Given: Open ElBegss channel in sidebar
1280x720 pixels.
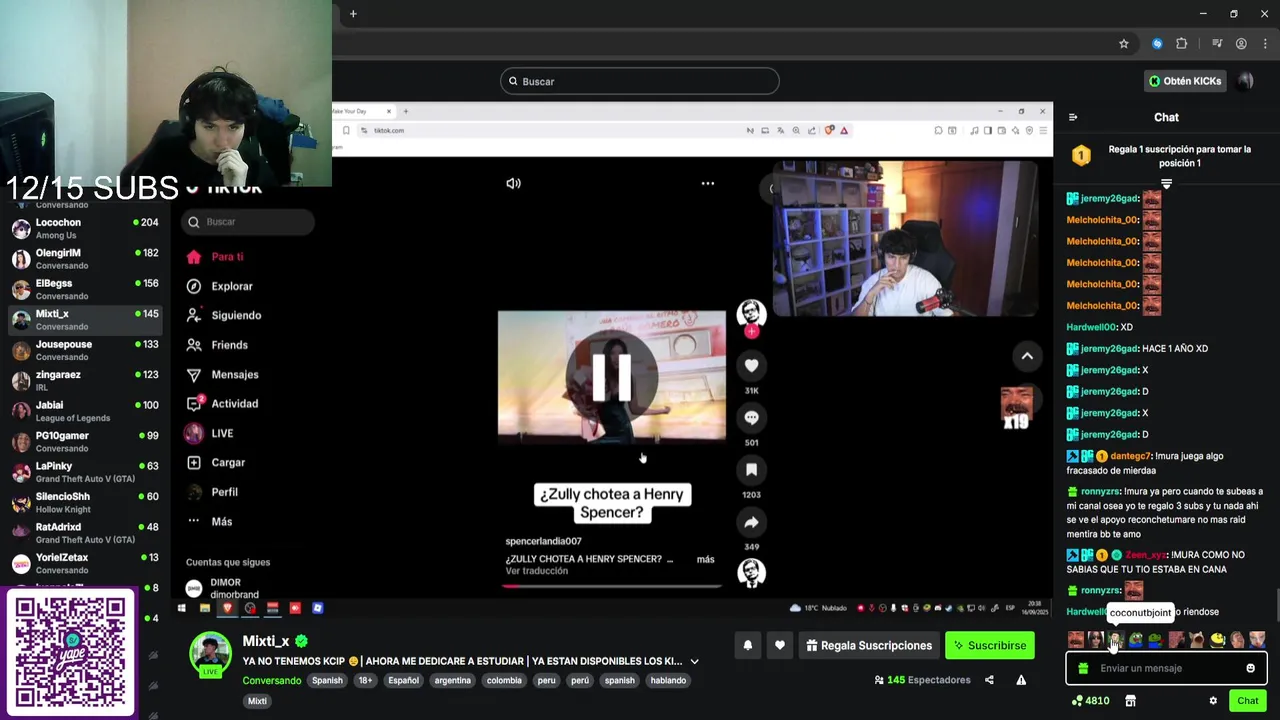Looking at the screenshot, I should coord(85,289).
